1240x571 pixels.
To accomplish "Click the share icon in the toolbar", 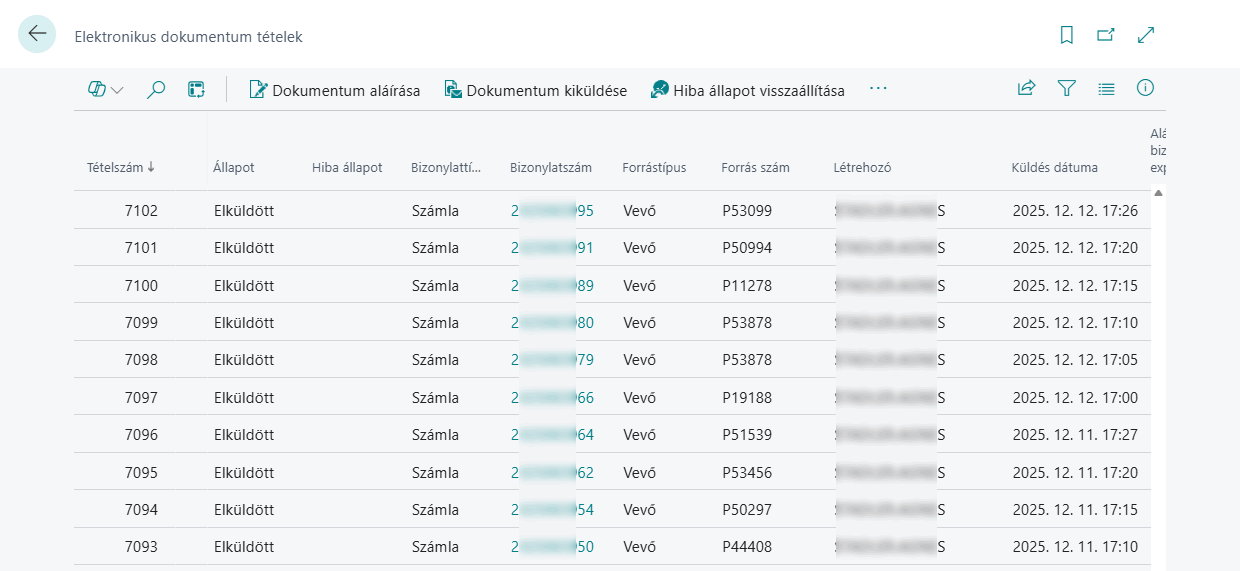I will click(1026, 89).
